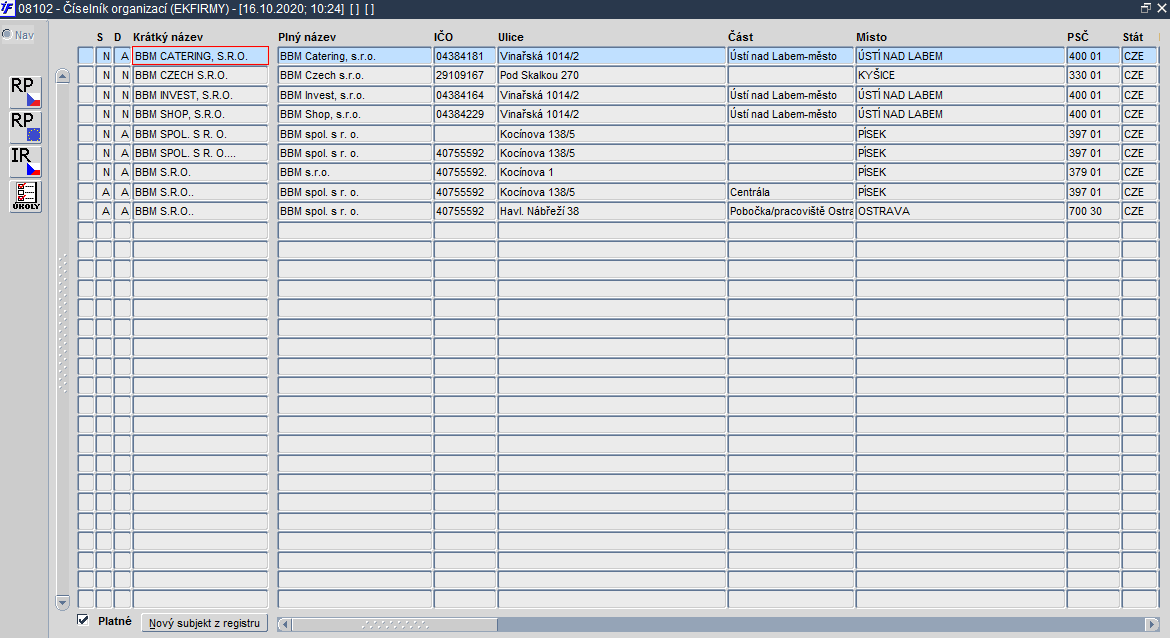Toggle the Platné checkbox

pos(83,620)
